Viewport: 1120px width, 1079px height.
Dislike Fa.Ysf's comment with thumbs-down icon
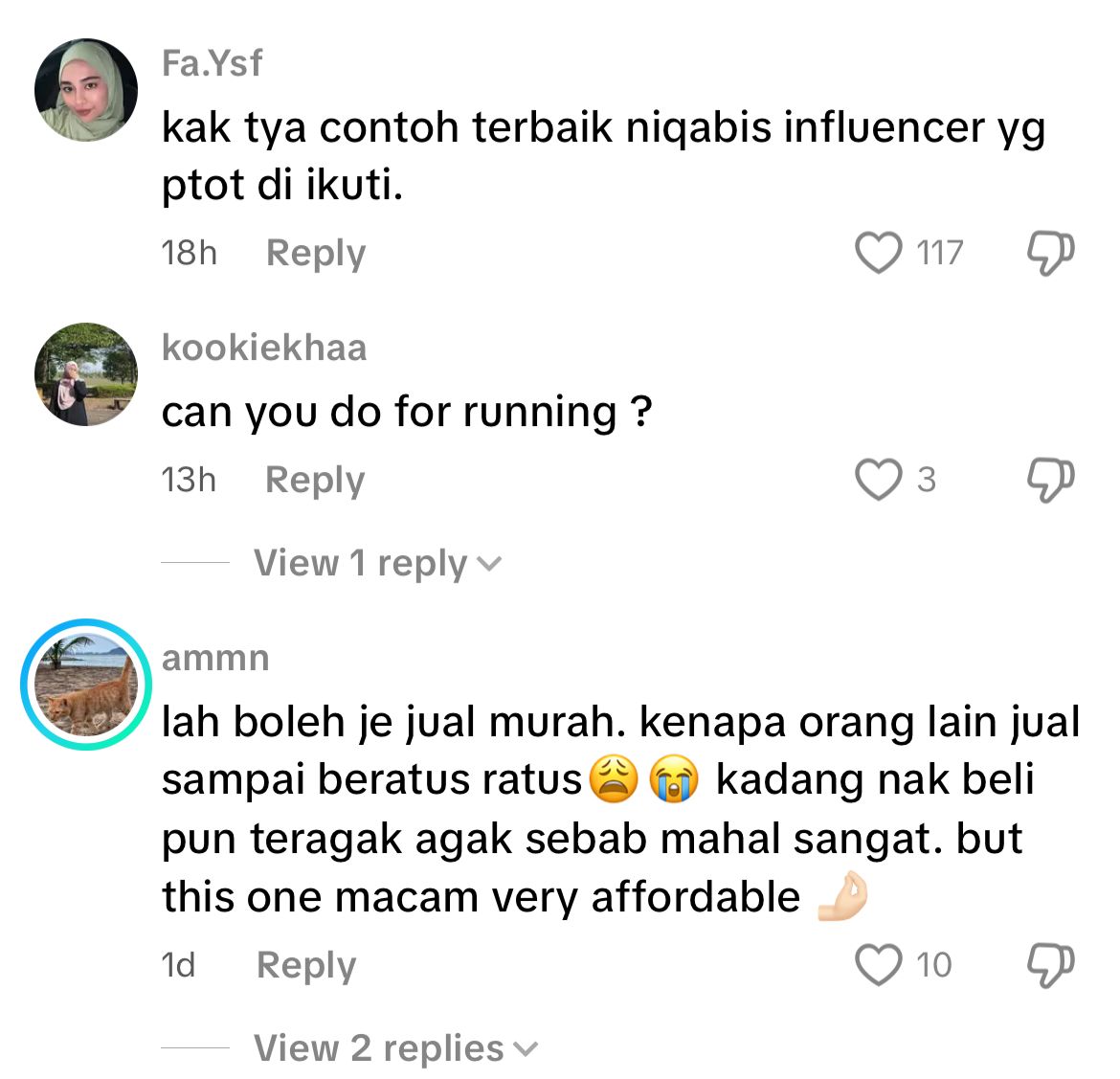point(1050,253)
